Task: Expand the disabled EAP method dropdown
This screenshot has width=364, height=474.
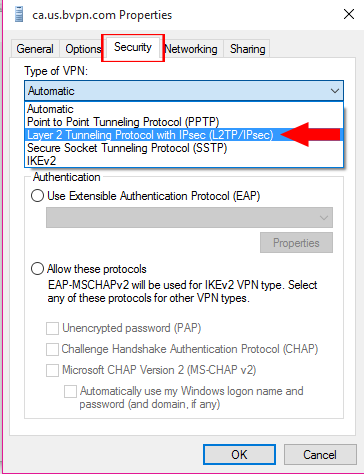Action: click(x=189, y=218)
